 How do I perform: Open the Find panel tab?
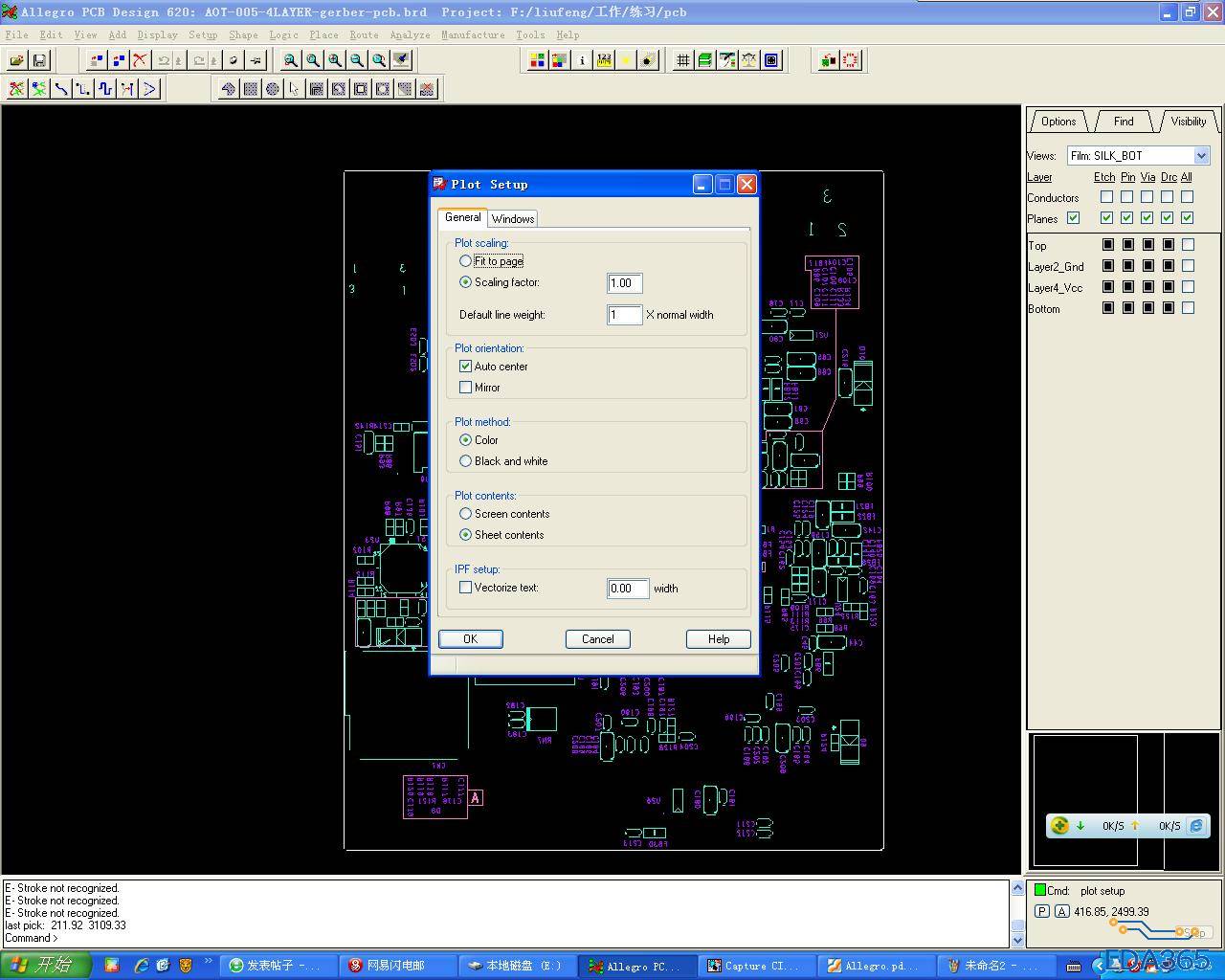1124,122
